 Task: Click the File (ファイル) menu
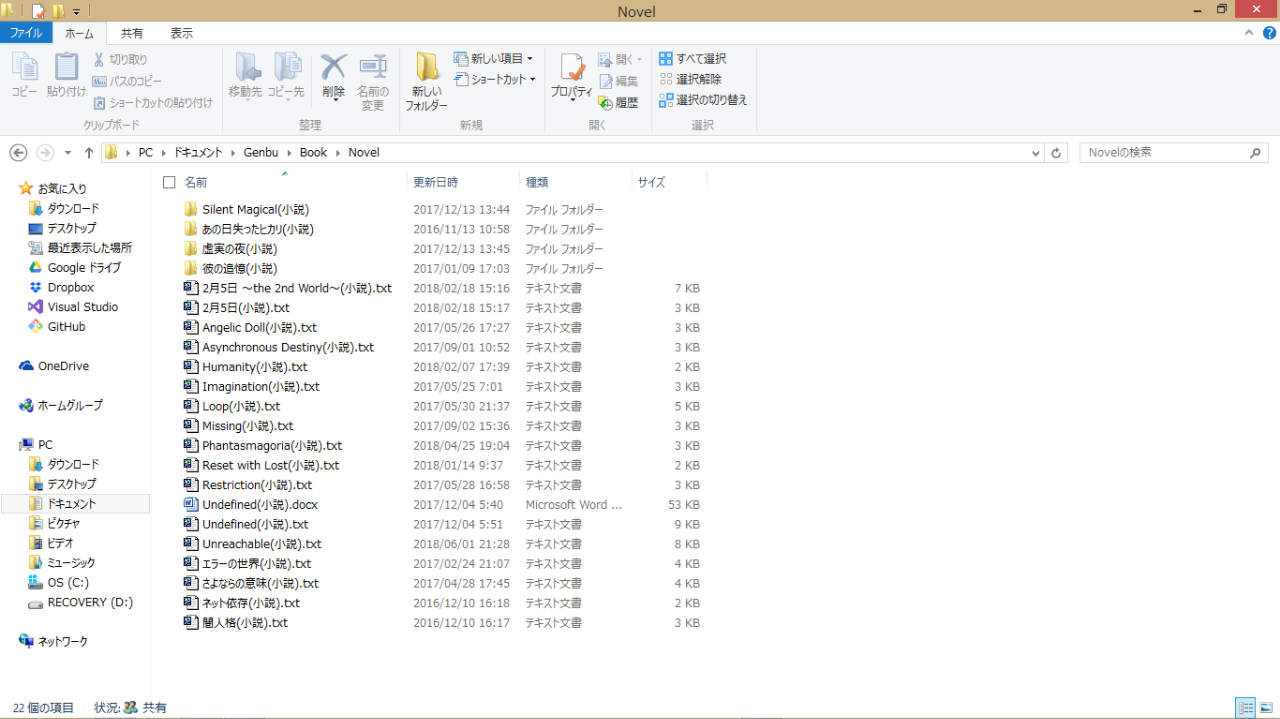[x=26, y=33]
